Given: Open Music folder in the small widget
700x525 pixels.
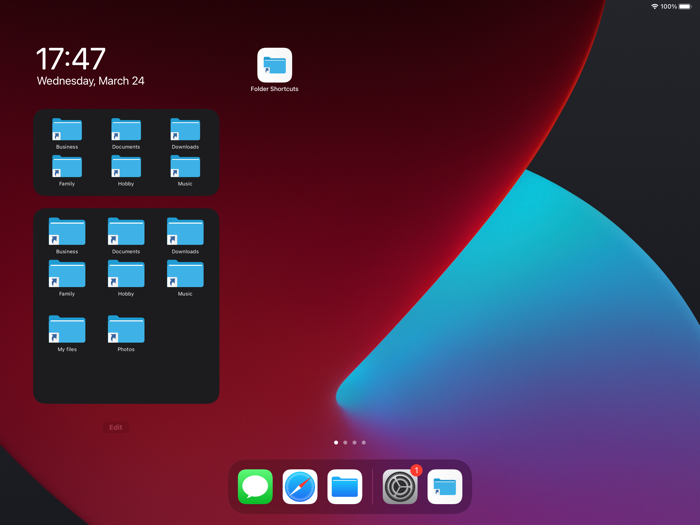Looking at the screenshot, I should (185, 170).
